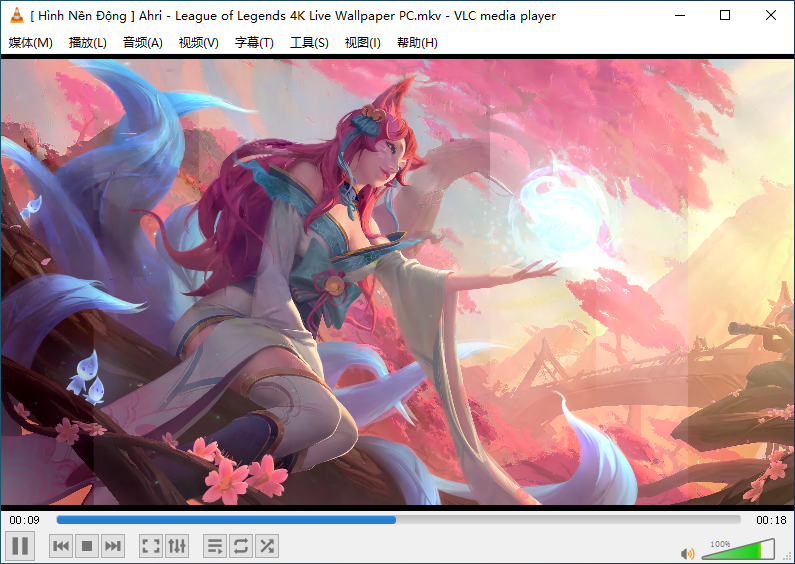Pause the video playback
Image resolution: width=795 pixels, height=564 pixels.
[20, 546]
